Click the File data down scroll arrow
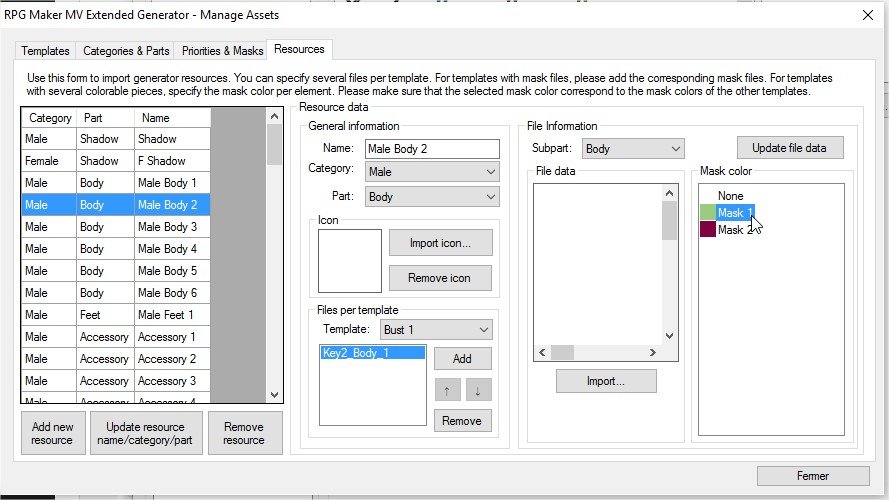 pyautogui.click(x=670, y=336)
